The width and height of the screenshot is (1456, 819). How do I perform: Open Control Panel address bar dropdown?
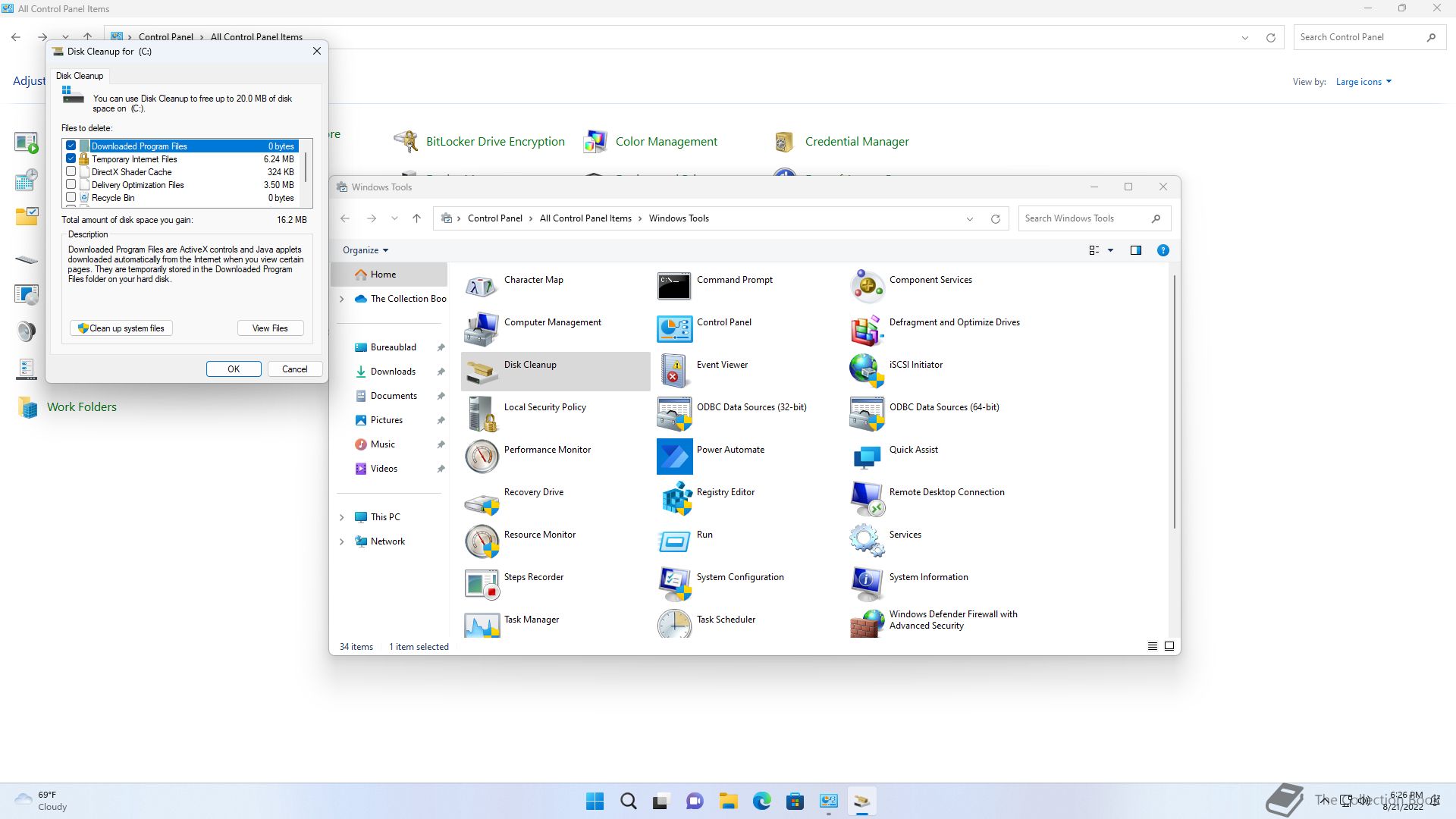click(x=1245, y=37)
